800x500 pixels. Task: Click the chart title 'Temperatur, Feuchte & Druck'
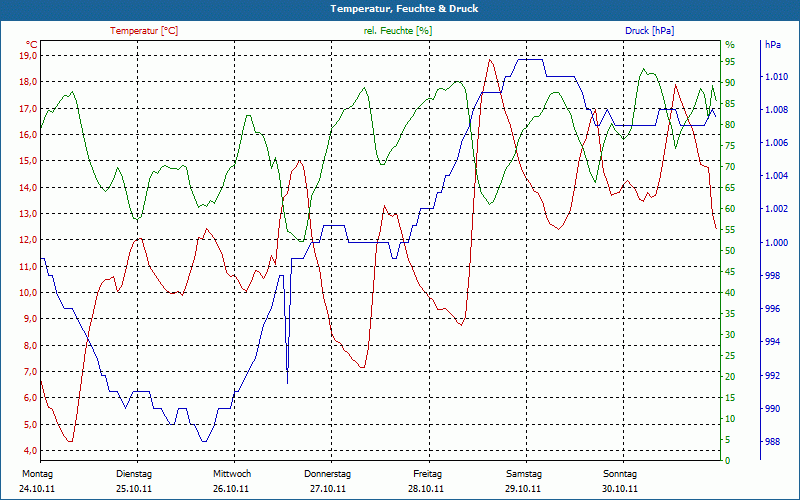coord(404,9)
